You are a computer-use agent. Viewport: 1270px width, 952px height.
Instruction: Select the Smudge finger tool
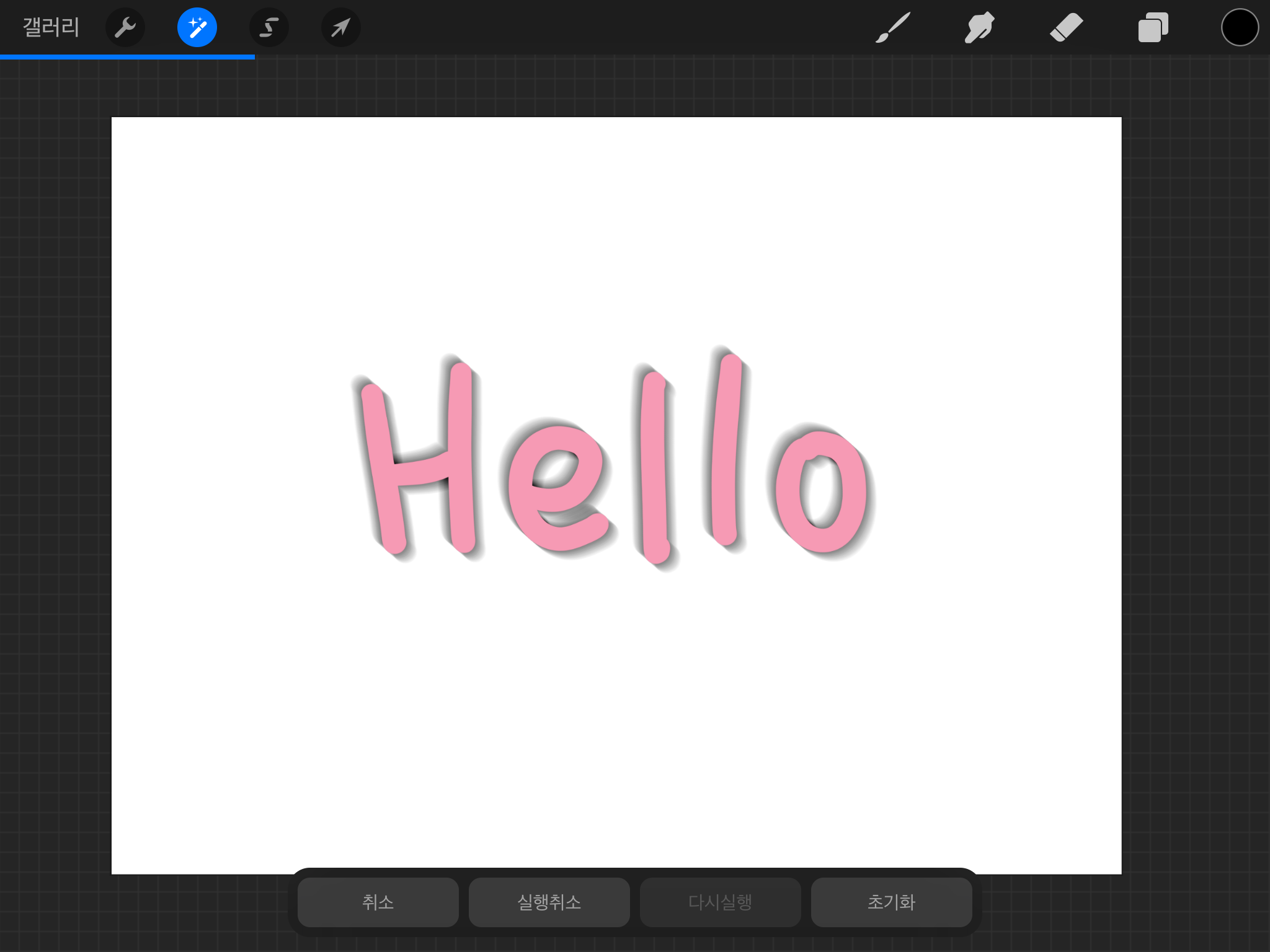[x=979, y=27]
